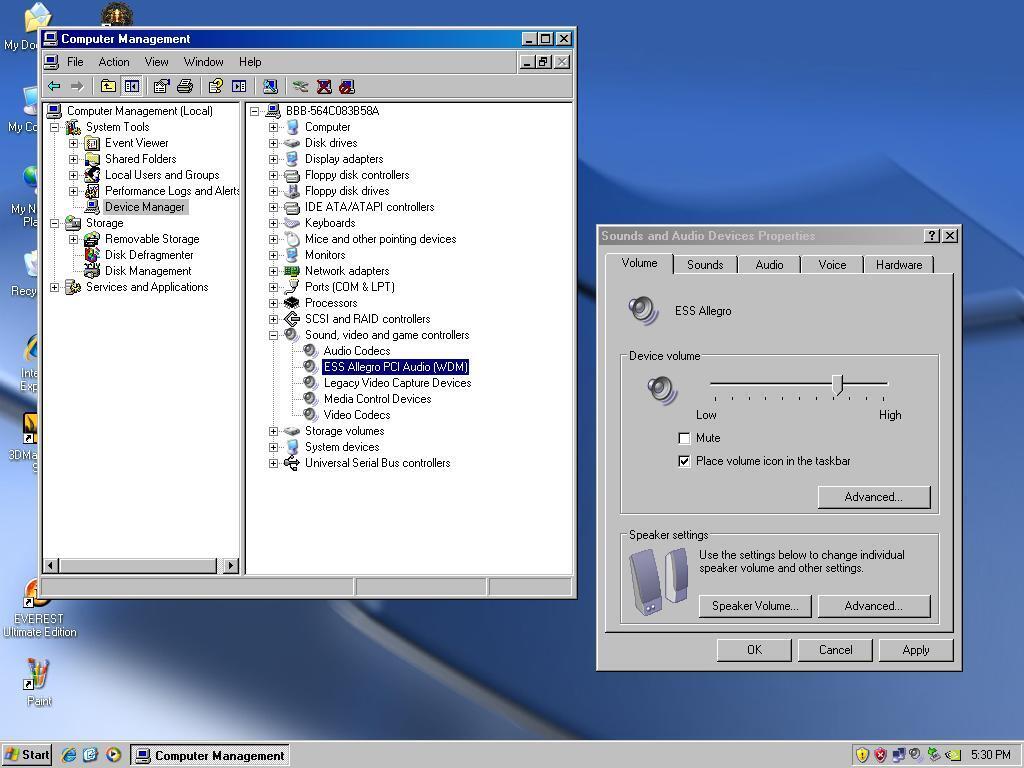Click the Back arrow in the toolbar
The image size is (1024, 768).
pos(54,86)
